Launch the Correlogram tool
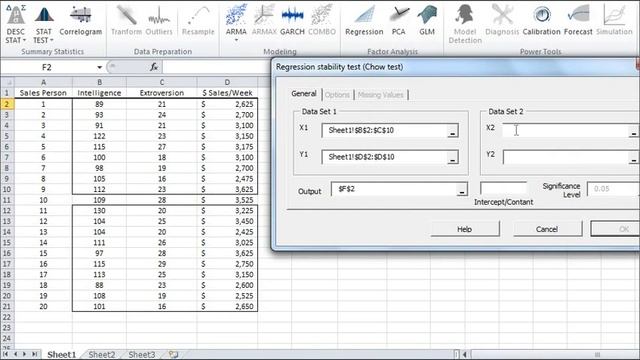Viewport: 640px width, 360px height. (80, 20)
